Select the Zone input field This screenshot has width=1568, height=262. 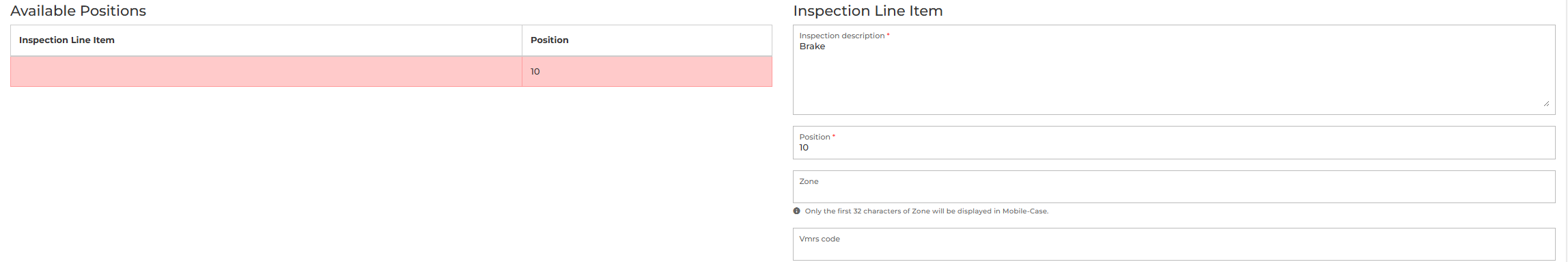coord(1173,187)
